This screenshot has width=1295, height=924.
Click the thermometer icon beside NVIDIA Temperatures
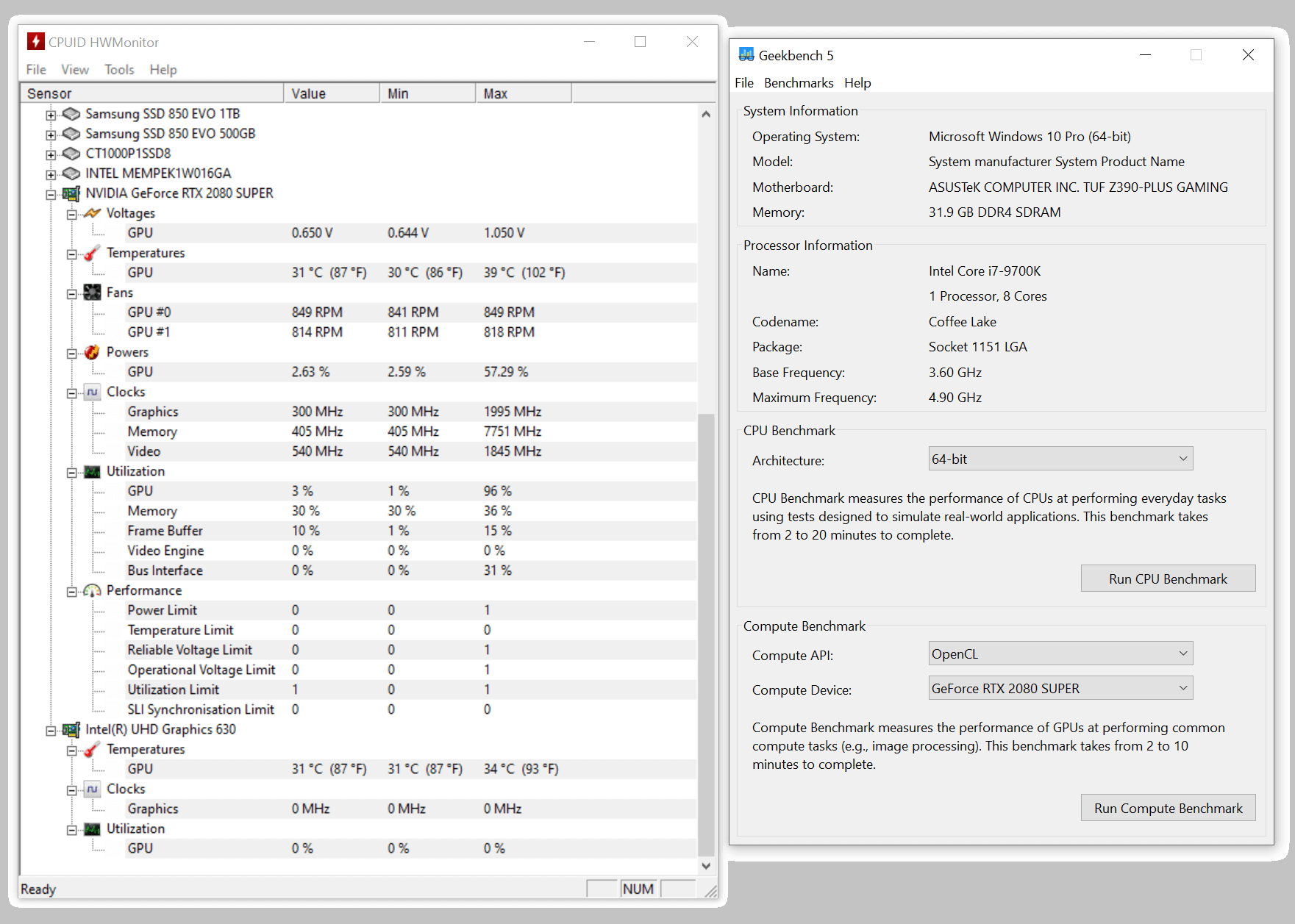92,254
